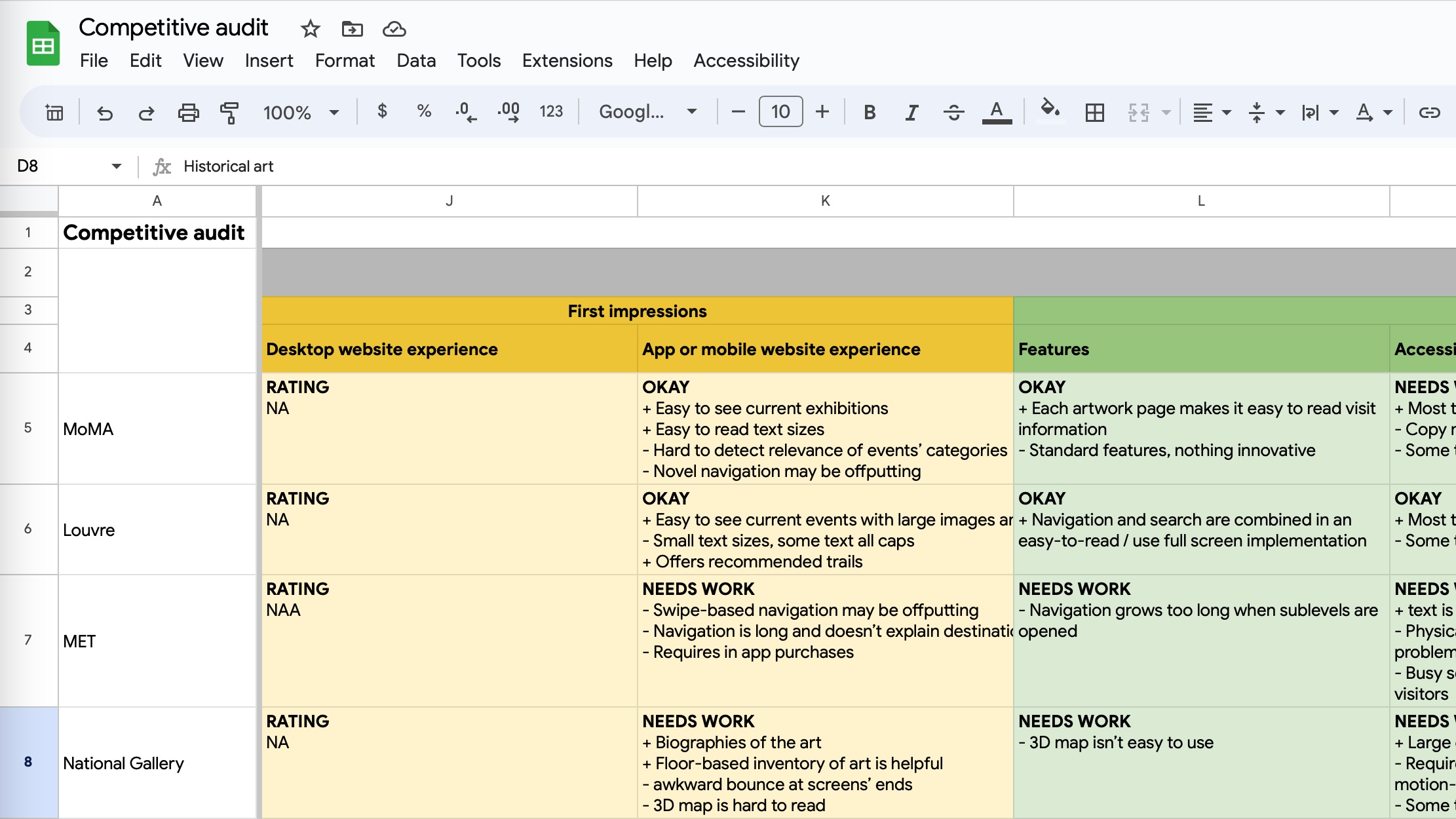
Task: Redo the last action
Action: point(146,113)
